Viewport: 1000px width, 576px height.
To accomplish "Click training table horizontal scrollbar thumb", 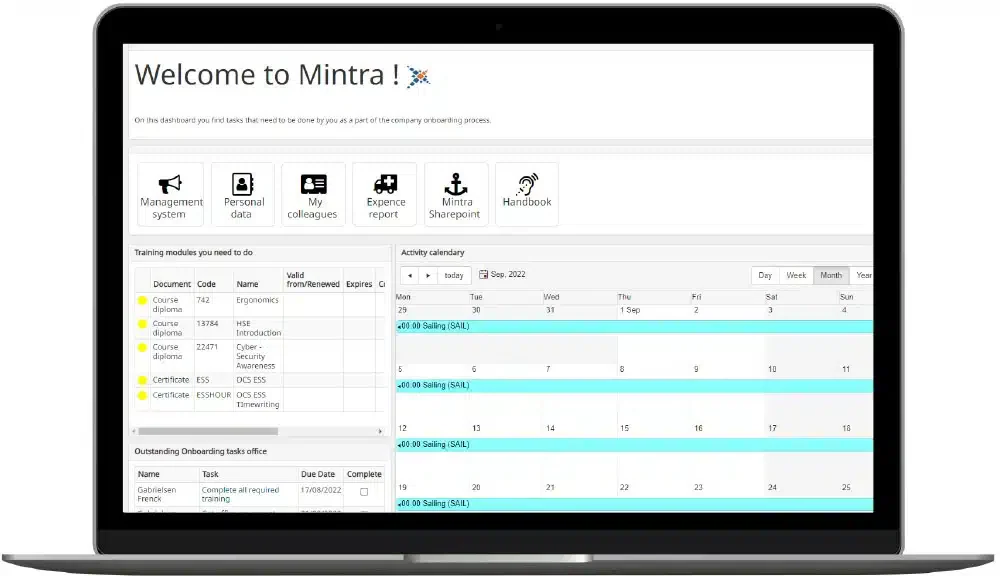I will (x=208, y=431).
